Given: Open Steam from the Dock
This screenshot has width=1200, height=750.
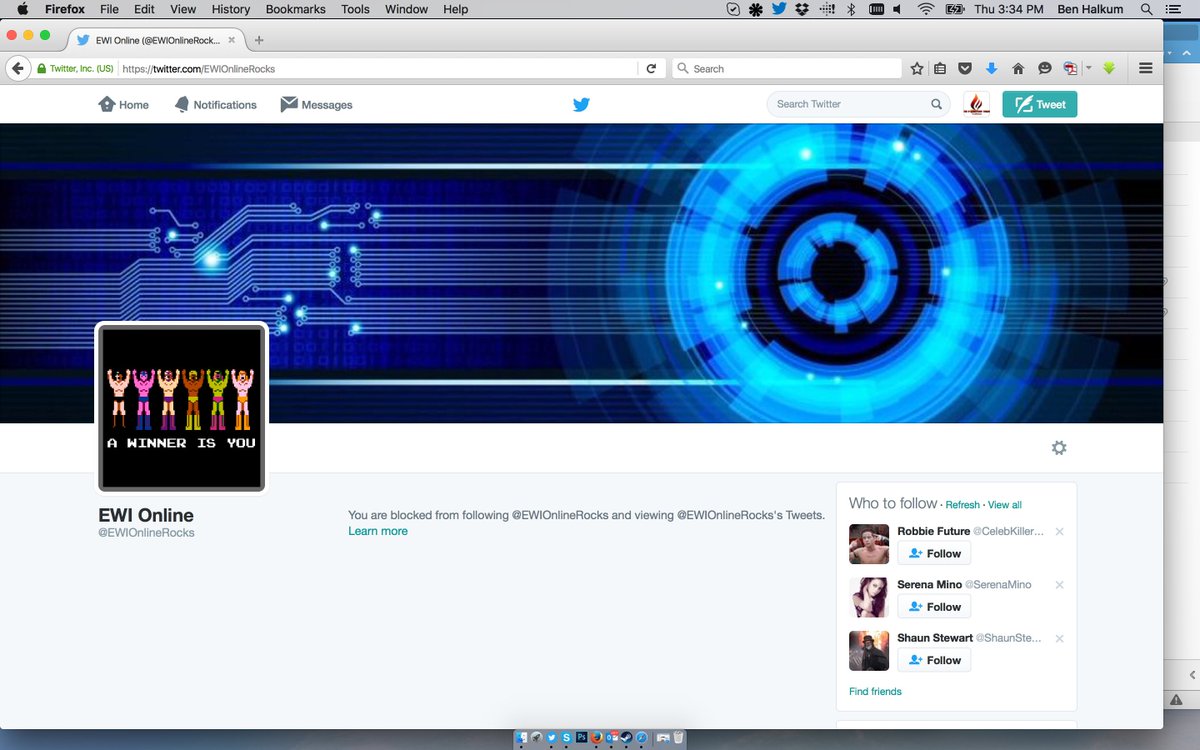Looking at the screenshot, I should pyautogui.click(x=626, y=737).
